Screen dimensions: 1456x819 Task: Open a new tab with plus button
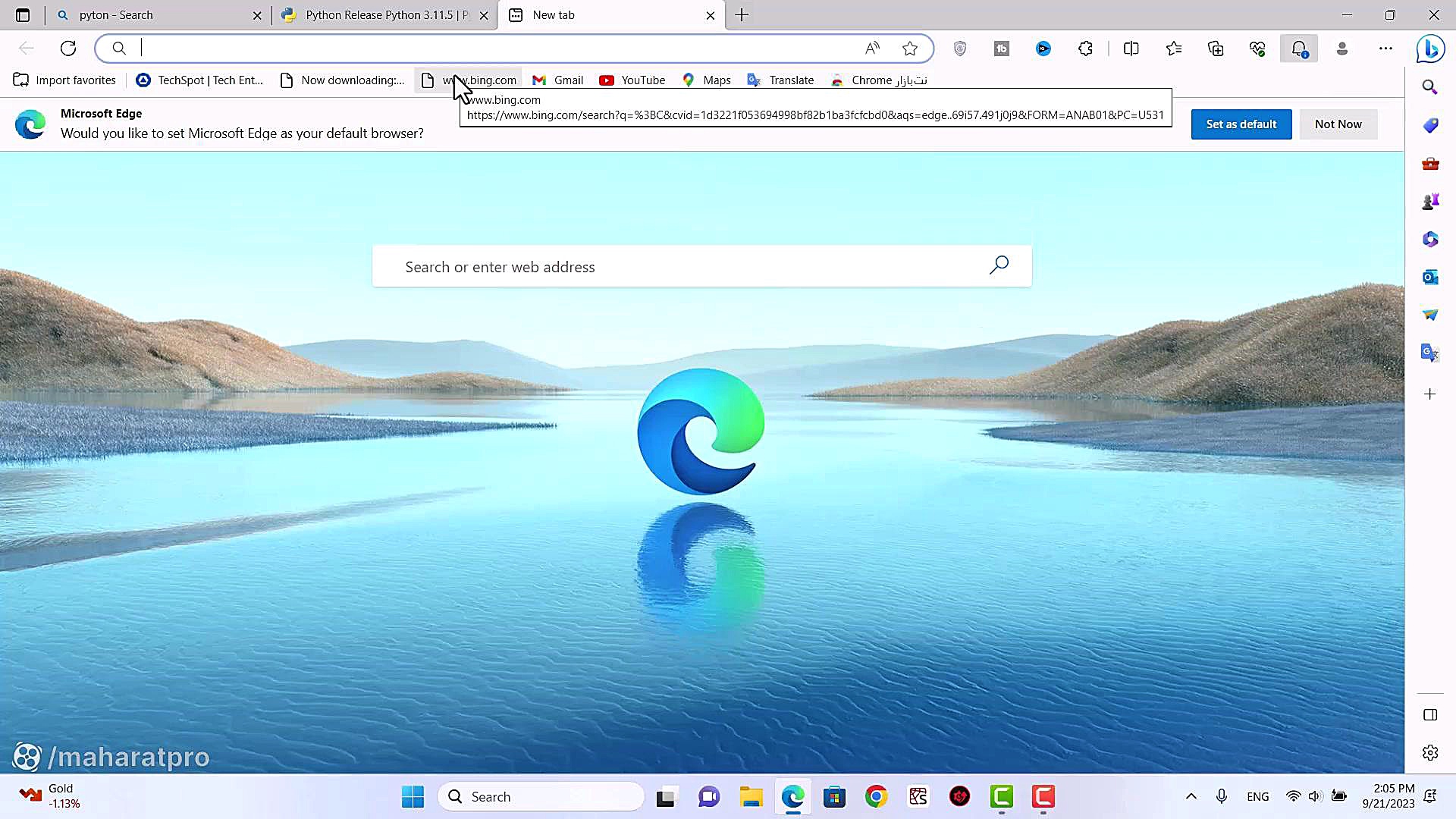tap(742, 15)
